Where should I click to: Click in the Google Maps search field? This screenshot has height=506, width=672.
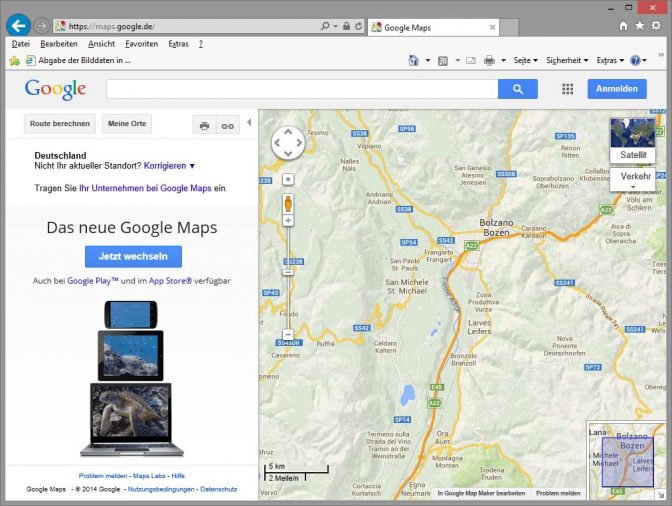[302, 89]
